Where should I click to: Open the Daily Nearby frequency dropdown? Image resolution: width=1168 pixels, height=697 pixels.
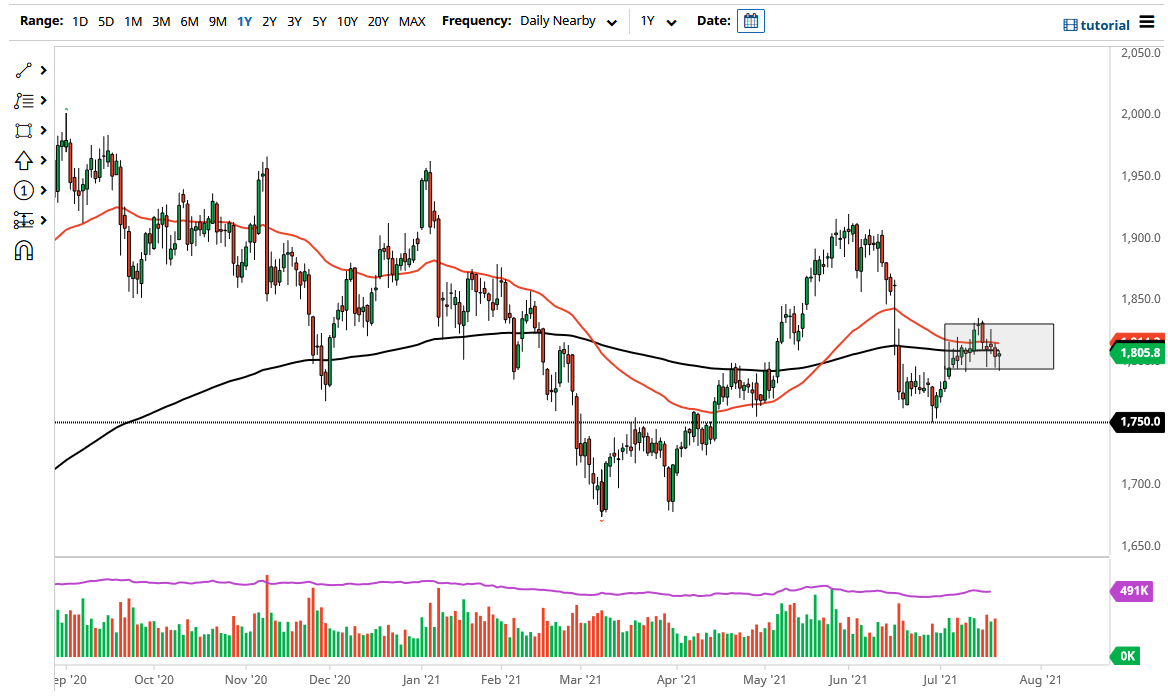[569, 21]
